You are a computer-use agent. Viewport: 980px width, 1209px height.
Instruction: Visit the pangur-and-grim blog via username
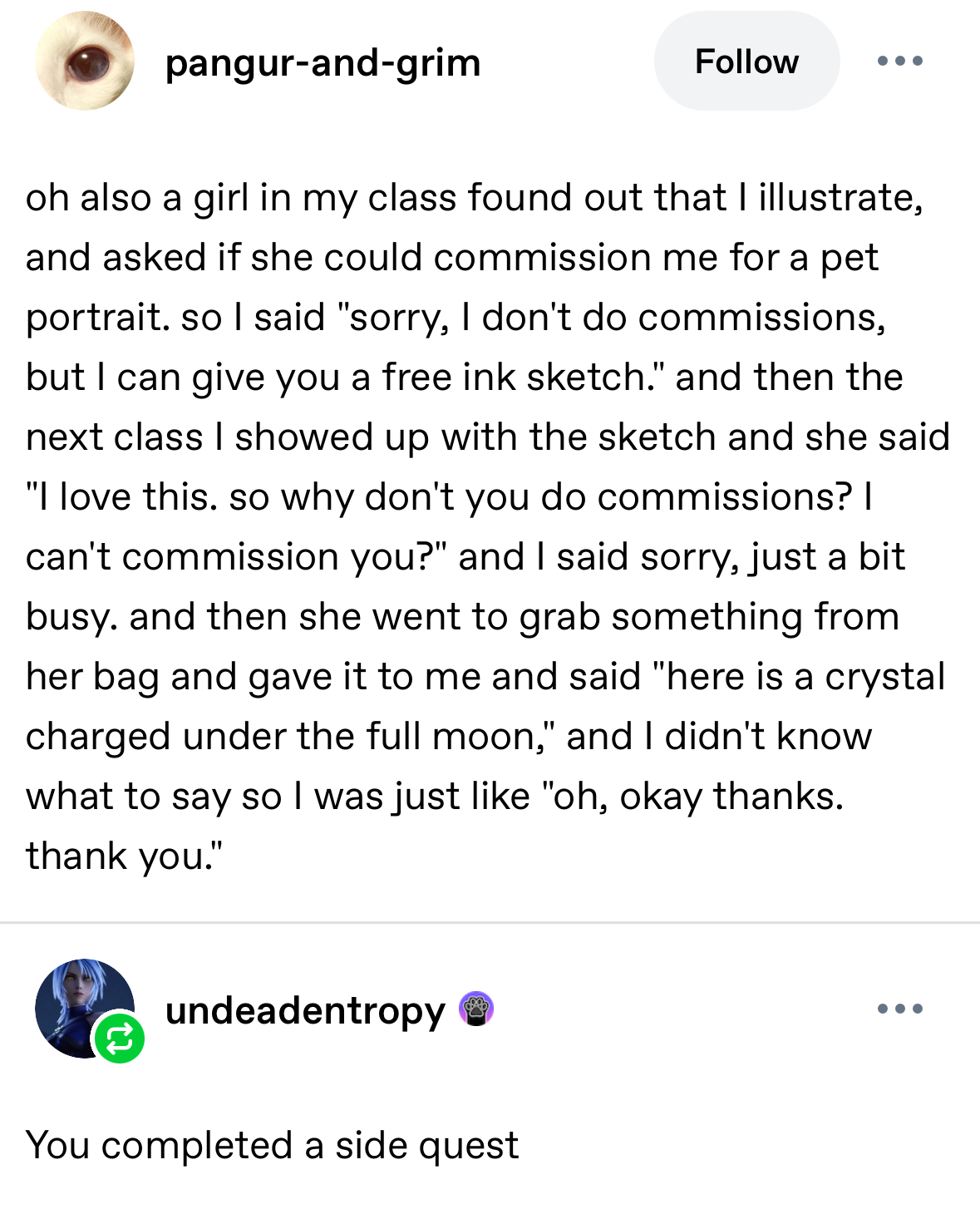(x=323, y=63)
